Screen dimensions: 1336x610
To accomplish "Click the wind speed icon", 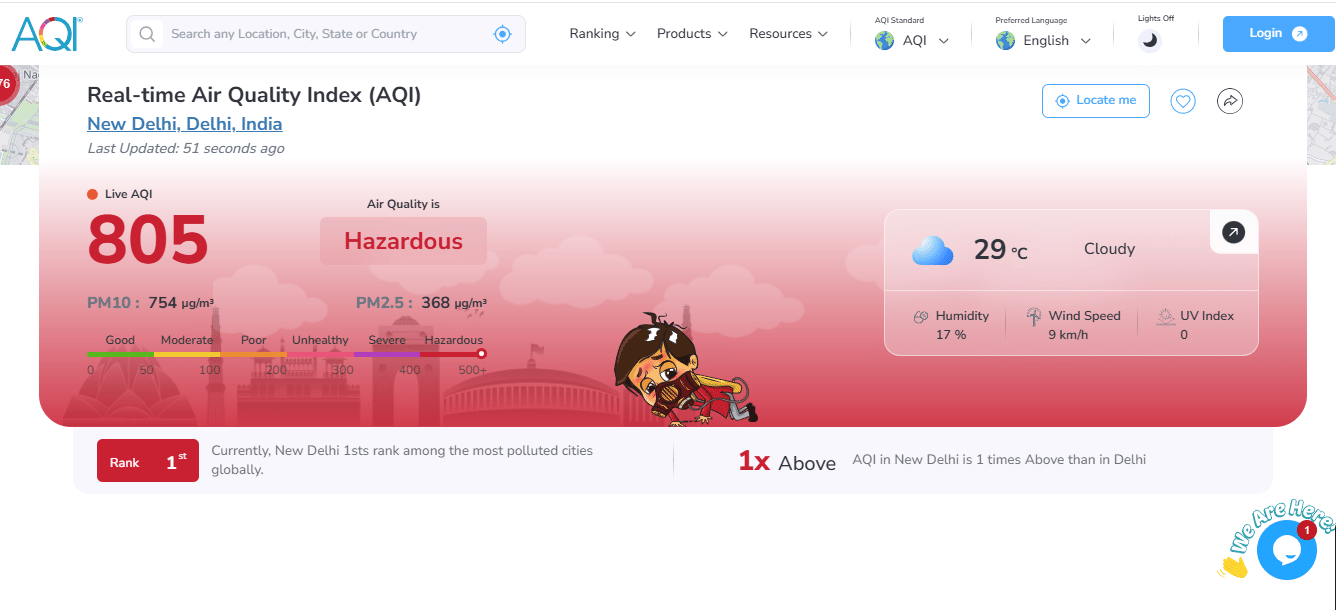I will coord(1034,317).
